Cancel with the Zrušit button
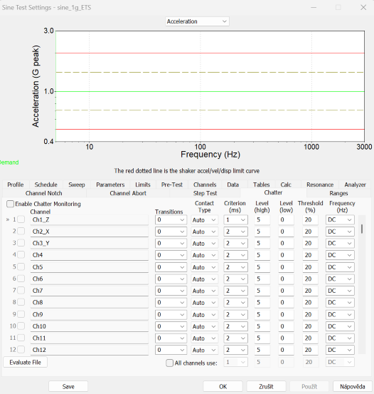The width and height of the screenshot is (374, 394). click(x=266, y=387)
